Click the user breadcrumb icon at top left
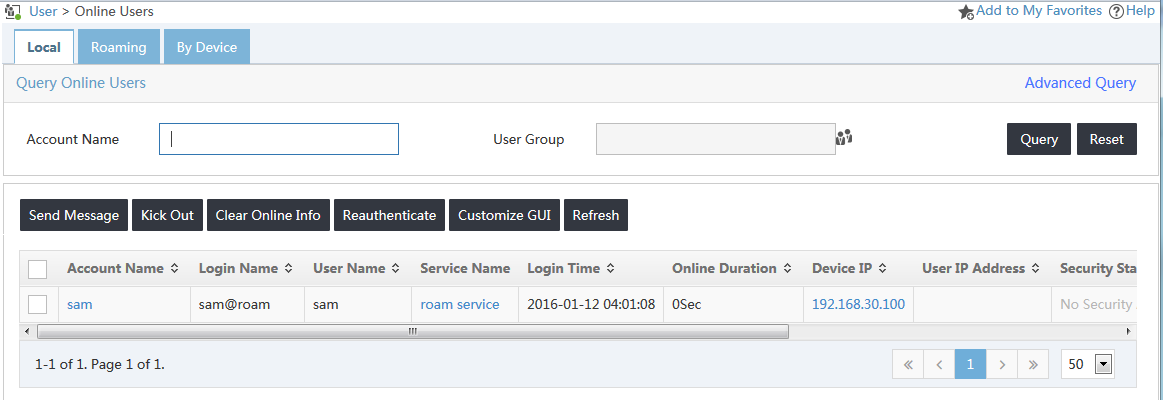 tap(13, 11)
